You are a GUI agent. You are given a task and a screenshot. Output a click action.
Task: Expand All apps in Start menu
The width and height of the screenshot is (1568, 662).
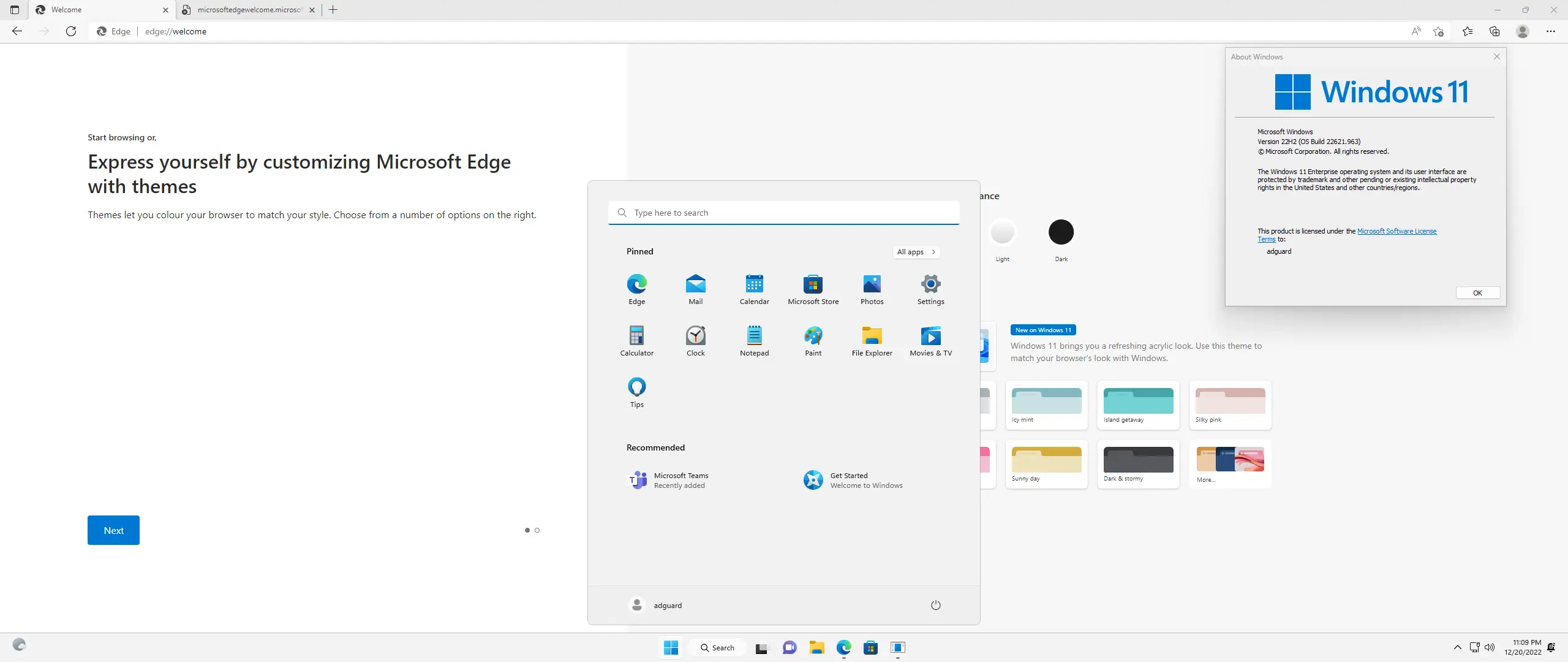[916, 252]
